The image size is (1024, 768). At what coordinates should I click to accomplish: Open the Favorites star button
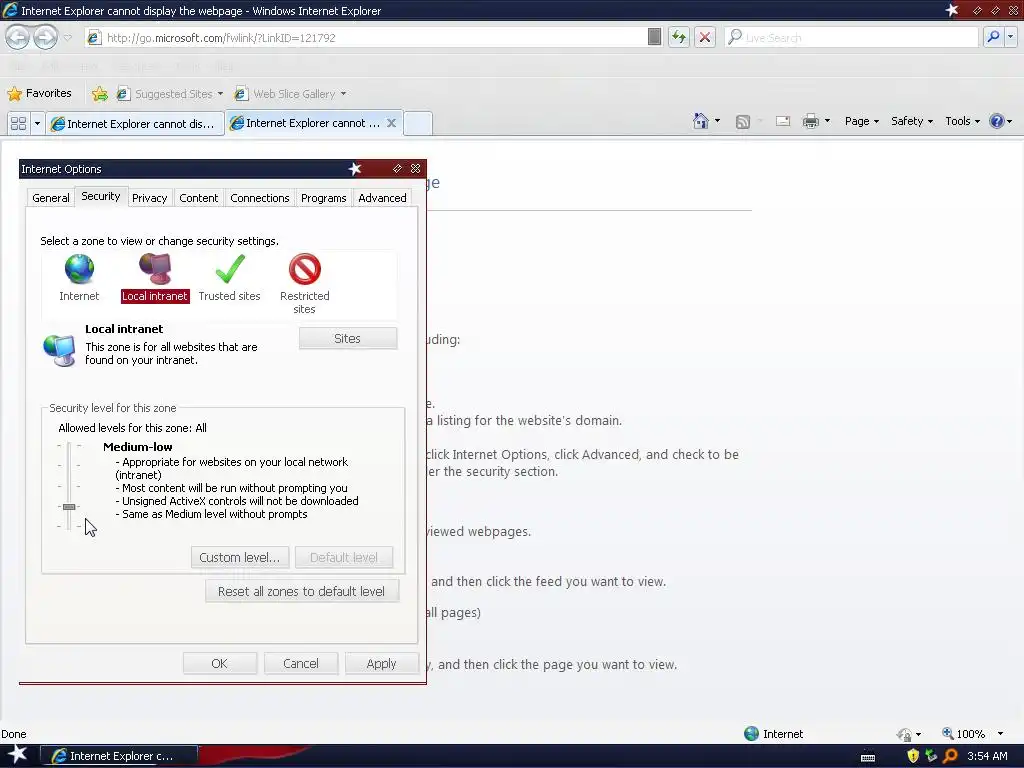(x=39, y=93)
